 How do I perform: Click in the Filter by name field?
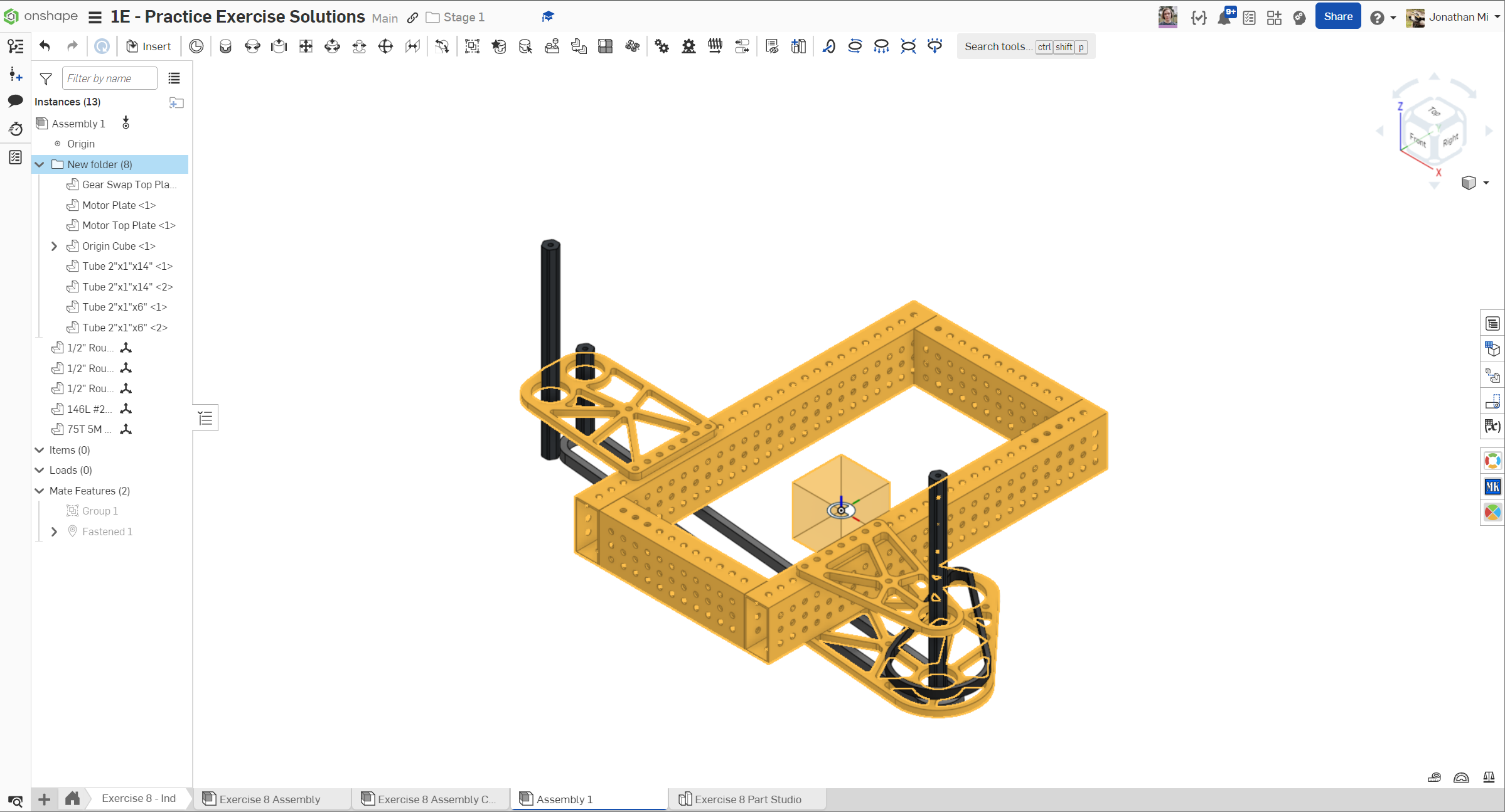click(x=109, y=78)
